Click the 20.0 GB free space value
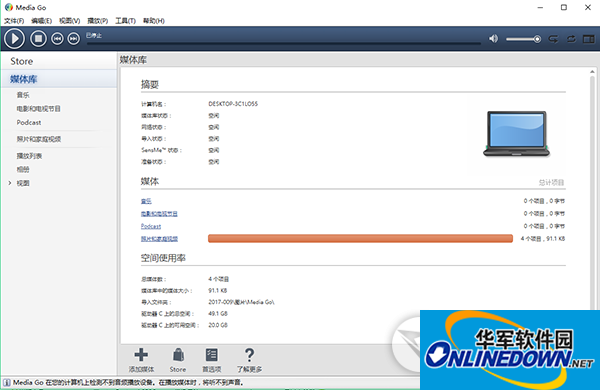 218,325
